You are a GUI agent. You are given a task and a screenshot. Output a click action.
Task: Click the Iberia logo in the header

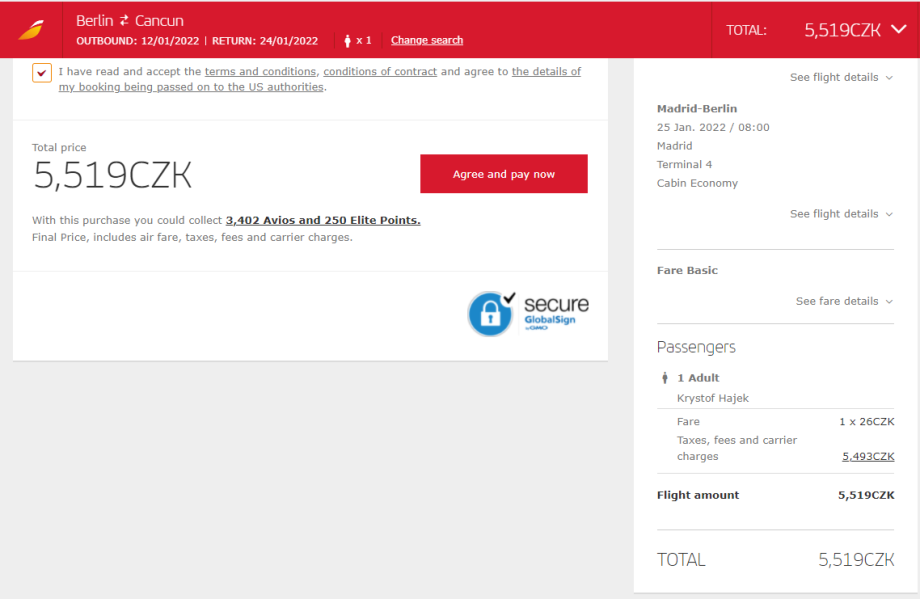pyautogui.click(x=31, y=30)
